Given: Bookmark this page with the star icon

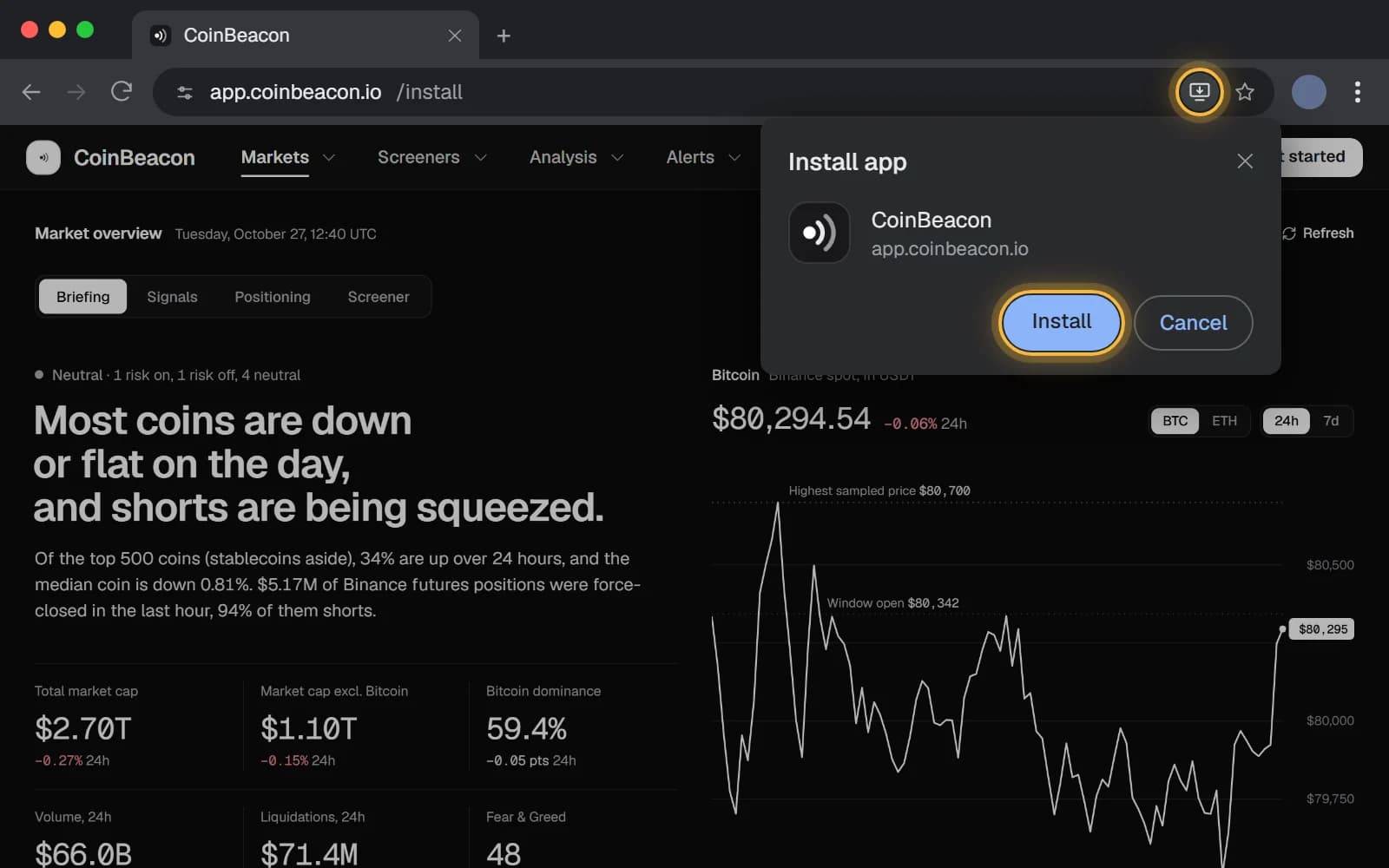Looking at the screenshot, I should click(1245, 91).
